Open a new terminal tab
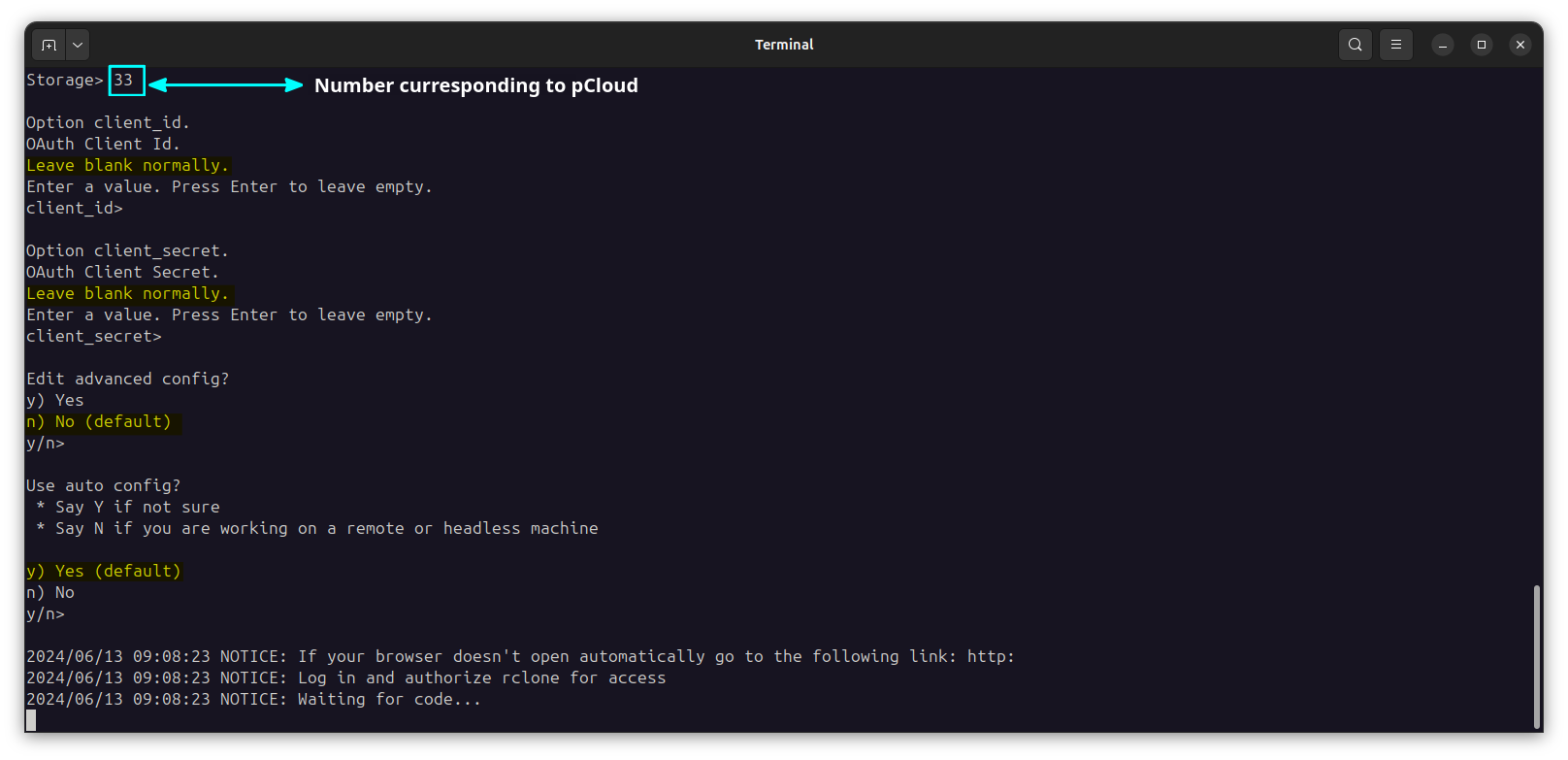Screen dimensions: 1568x760 49,44
